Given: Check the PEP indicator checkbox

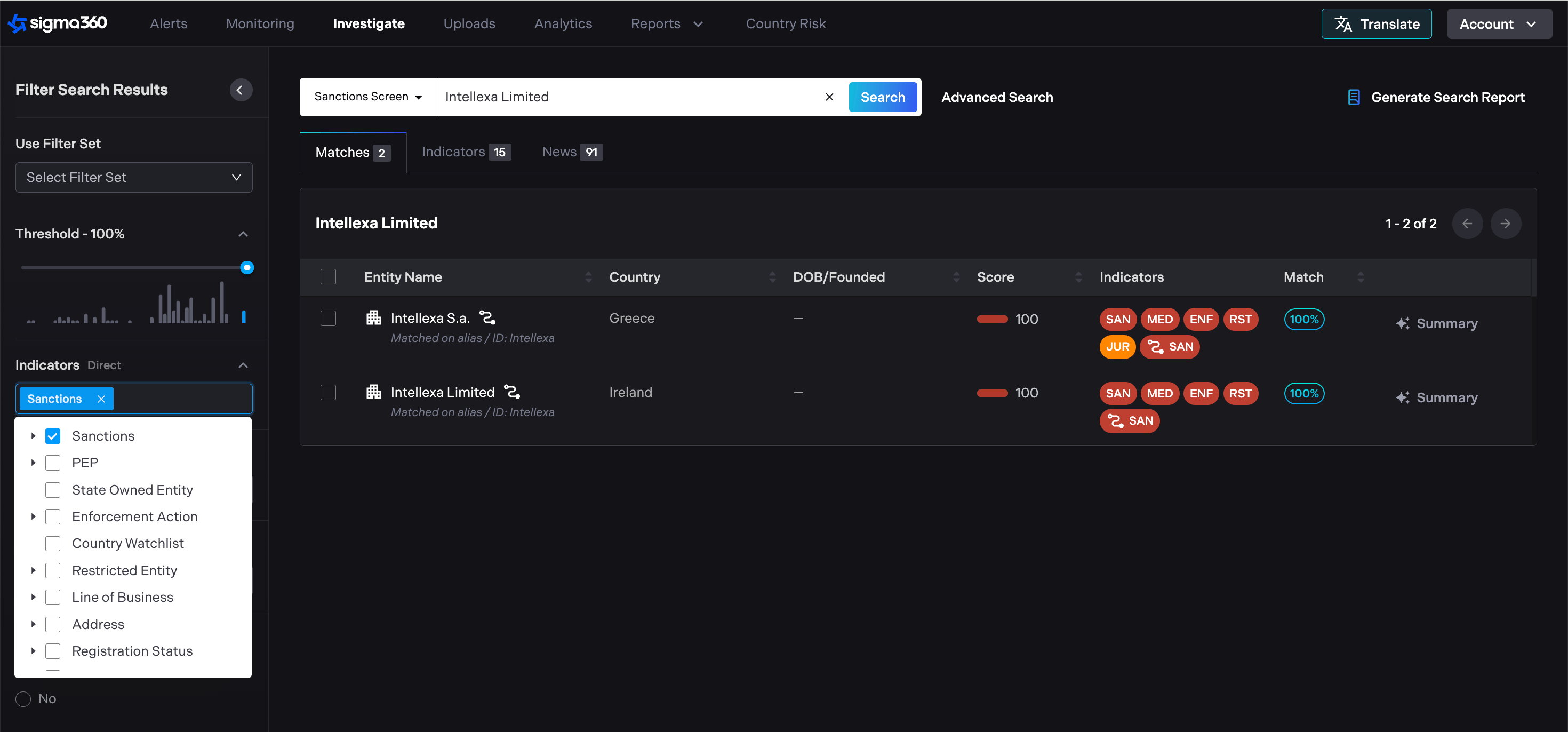Looking at the screenshot, I should click(x=53, y=463).
